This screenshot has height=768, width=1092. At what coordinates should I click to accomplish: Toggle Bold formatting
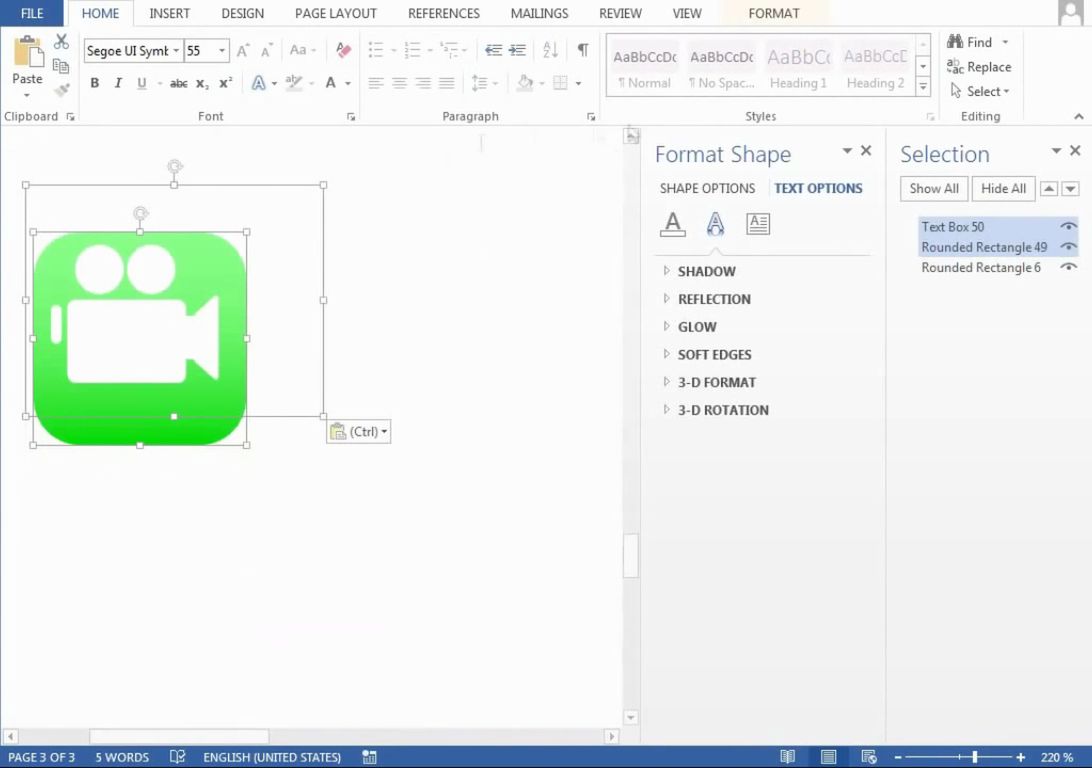tap(95, 83)
